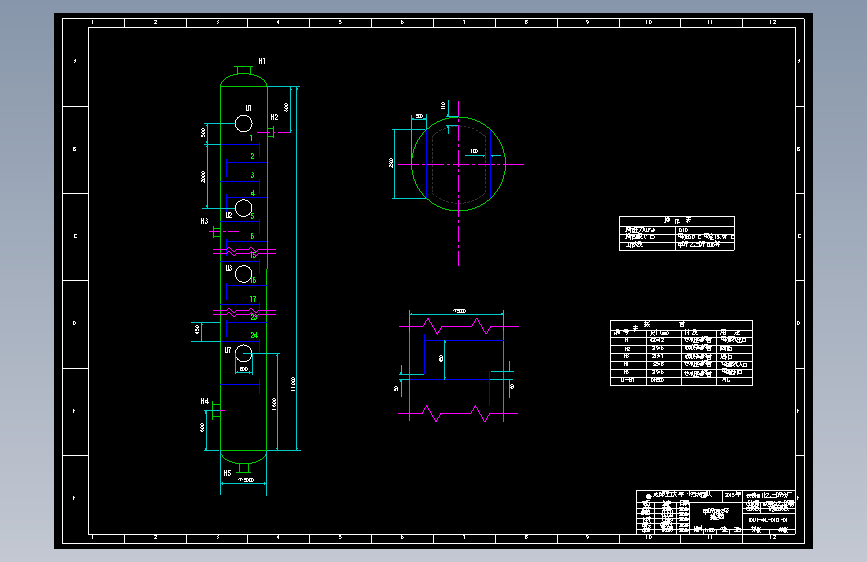
Task: Click the bottom outlet nozzle beside H5
Action: pos(243,467)
